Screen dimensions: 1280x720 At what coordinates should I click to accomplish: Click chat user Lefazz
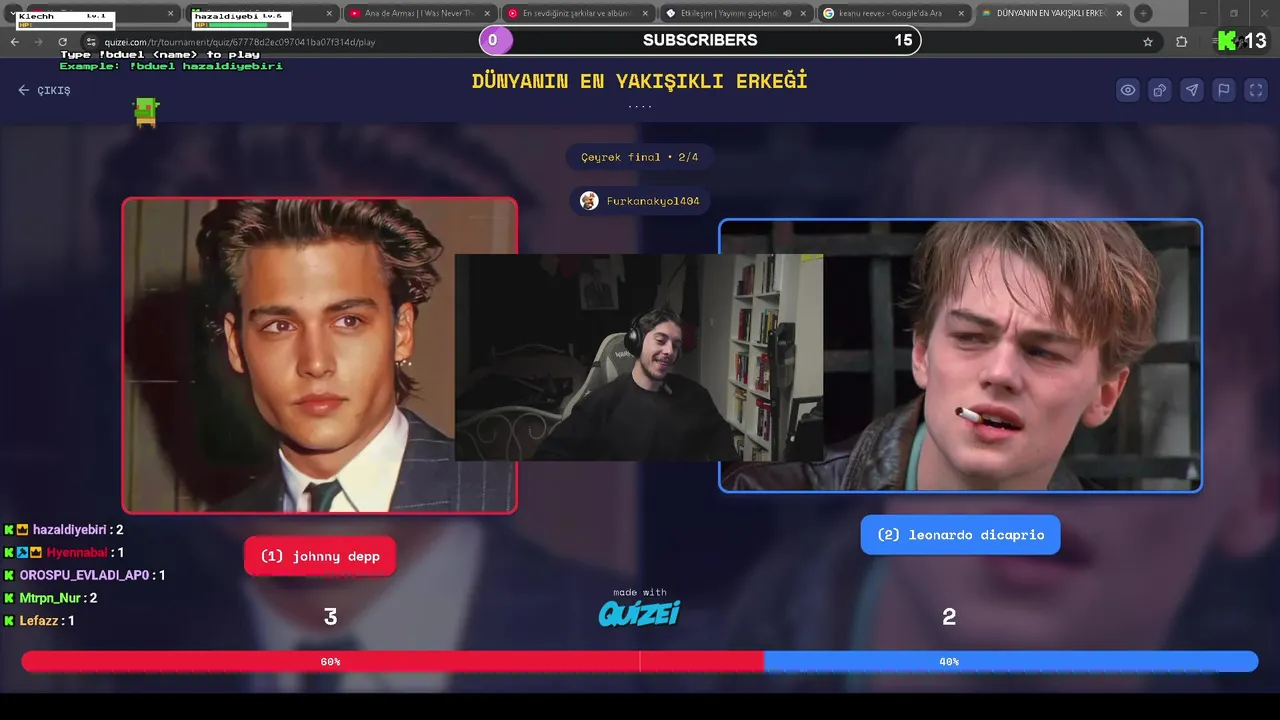39,621
